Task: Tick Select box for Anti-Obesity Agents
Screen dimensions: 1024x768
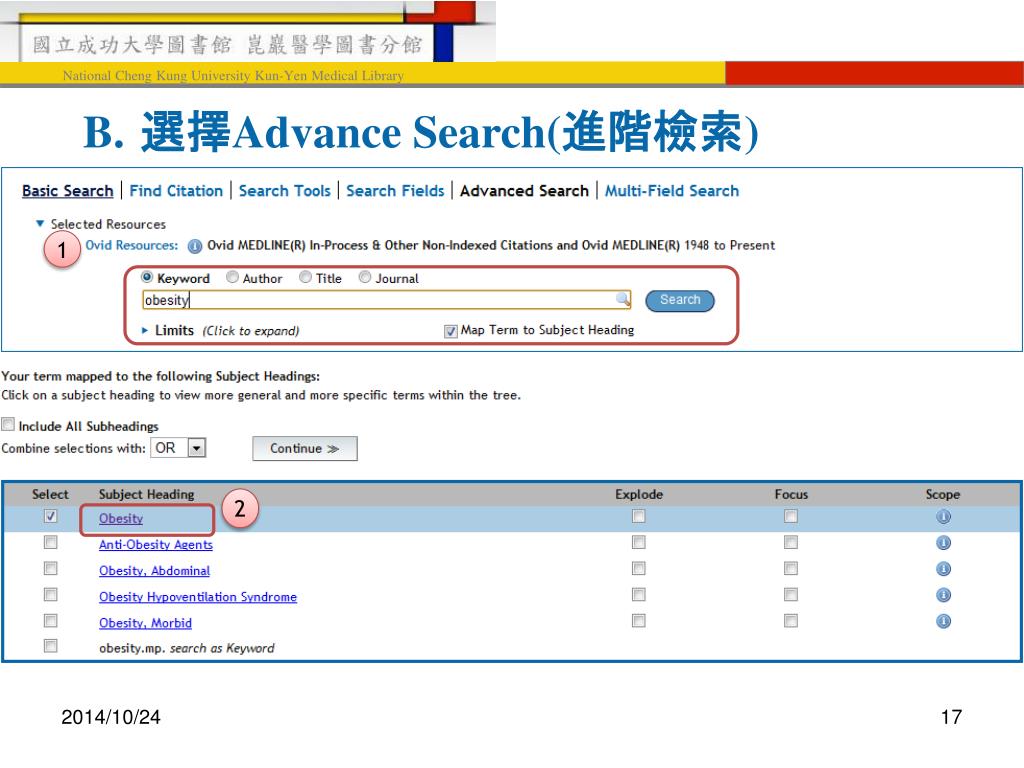Action: pos(50,542)
